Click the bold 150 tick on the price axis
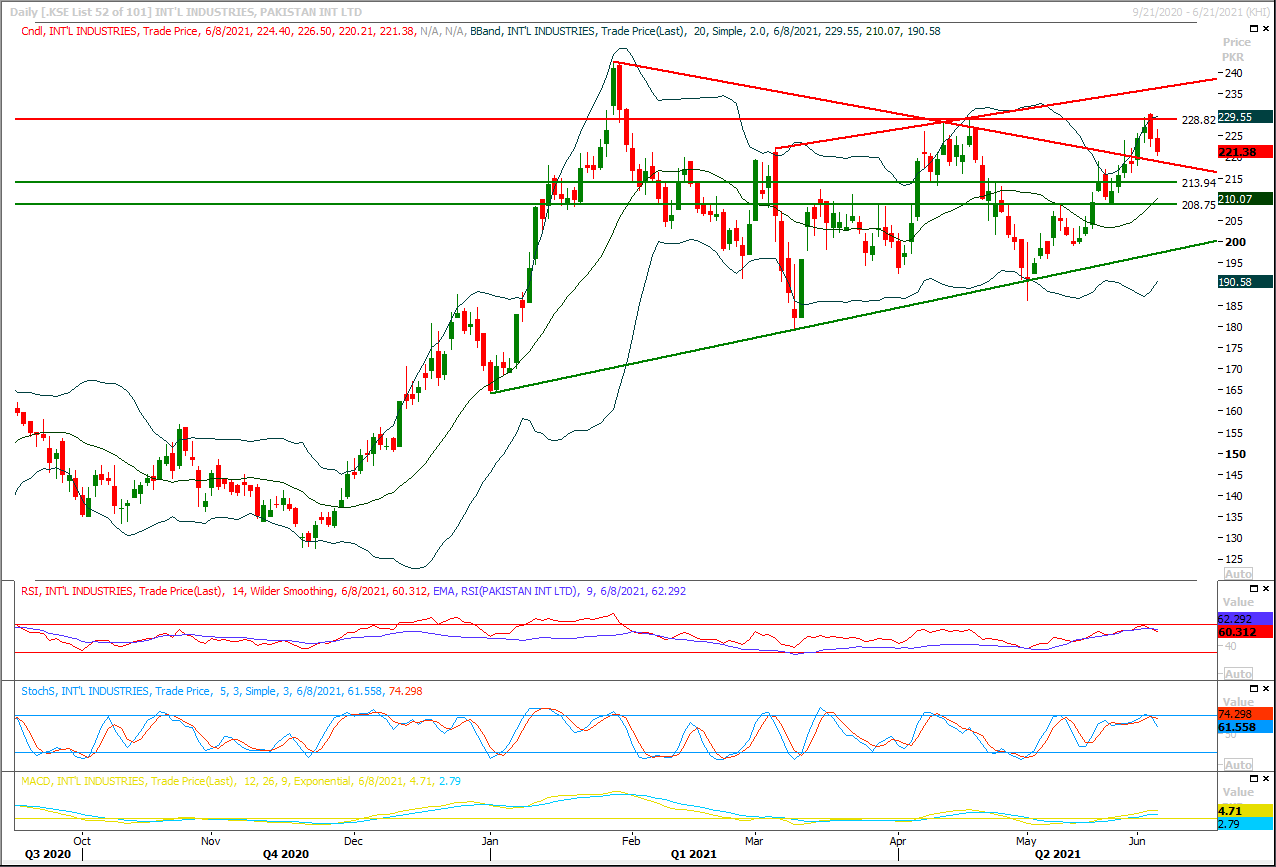This screenshot has height=867, width=1276. tap(1234, 454)
